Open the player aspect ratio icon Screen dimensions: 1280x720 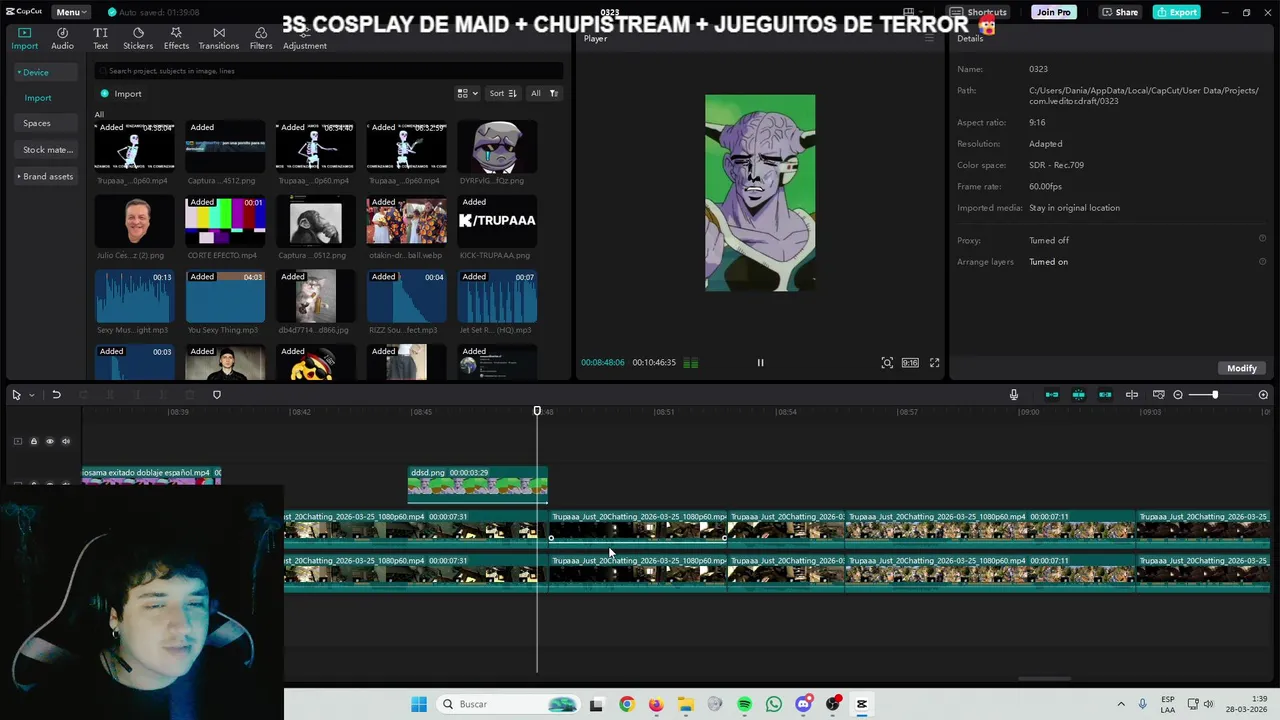pos(910,363)
